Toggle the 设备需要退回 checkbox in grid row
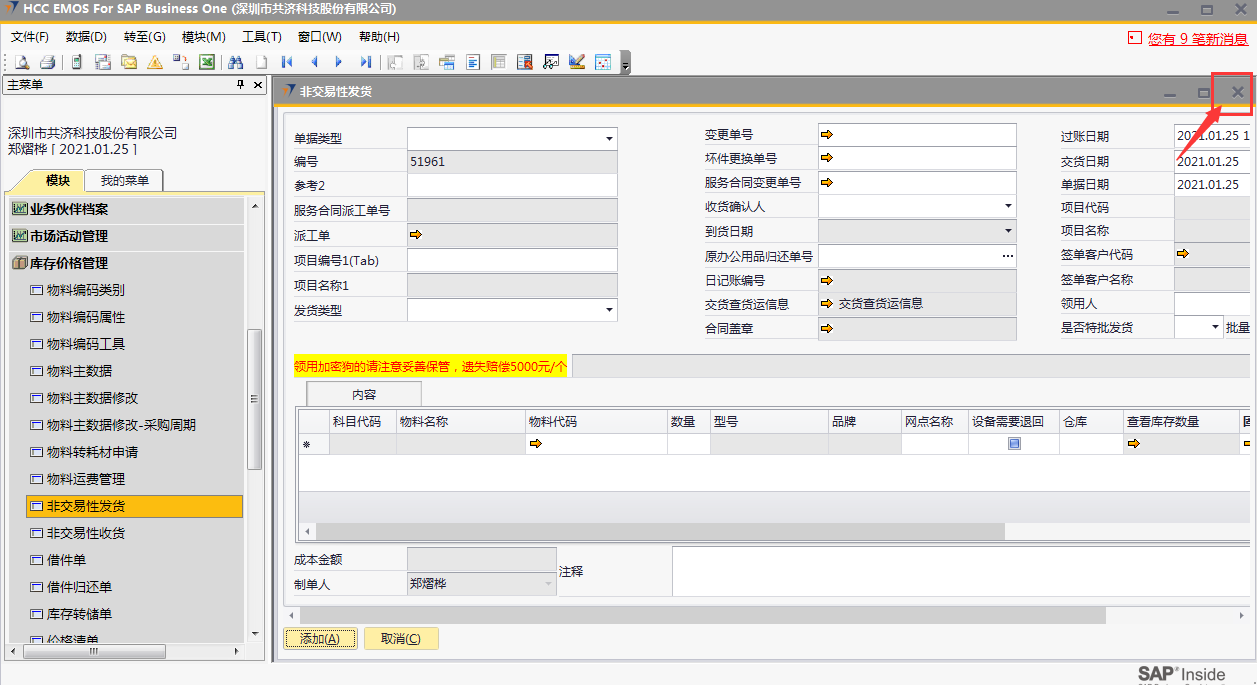Viewport: 1257px width, 685px height. coord(1014,444)
